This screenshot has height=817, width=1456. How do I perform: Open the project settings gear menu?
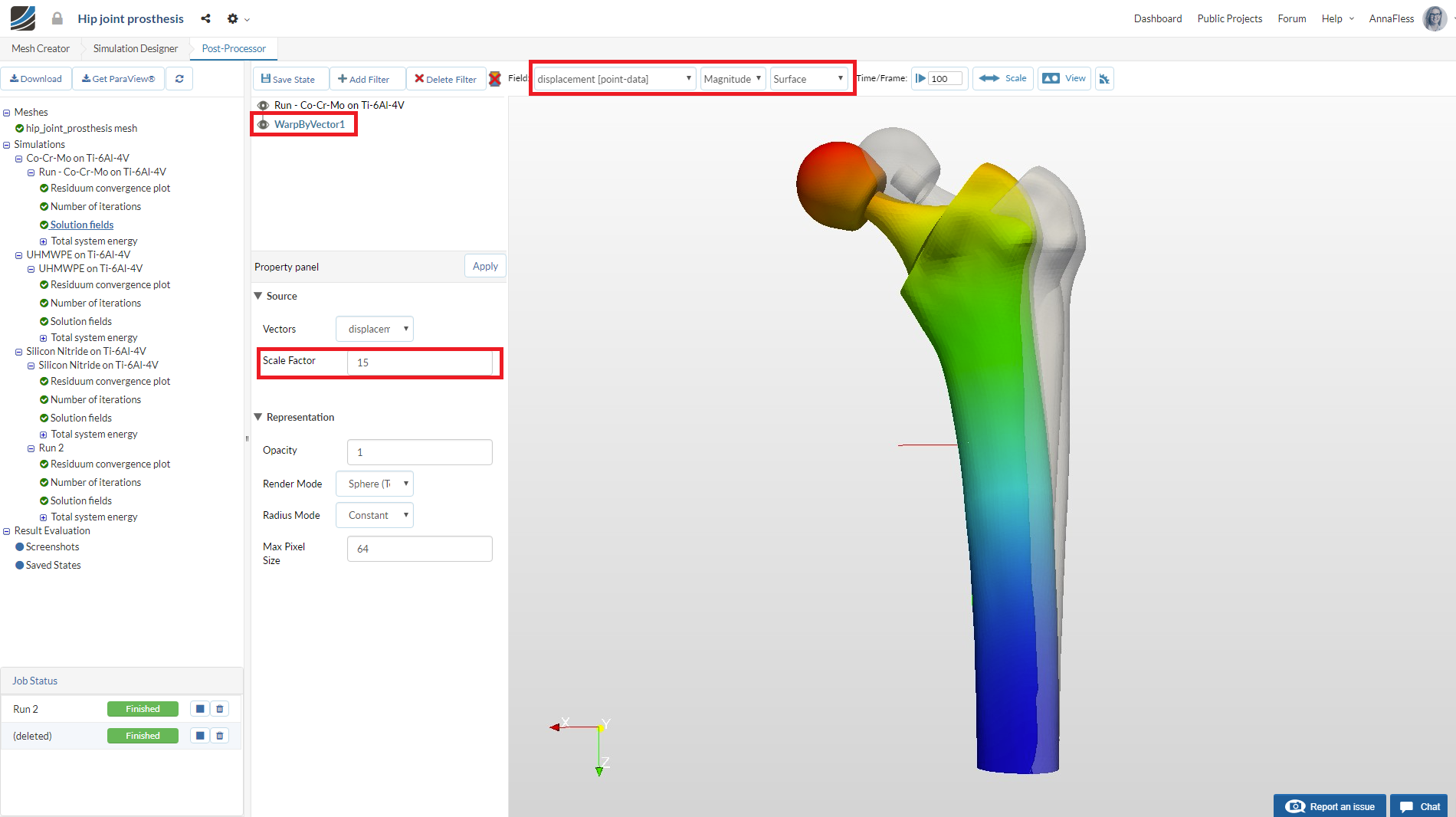233,18
